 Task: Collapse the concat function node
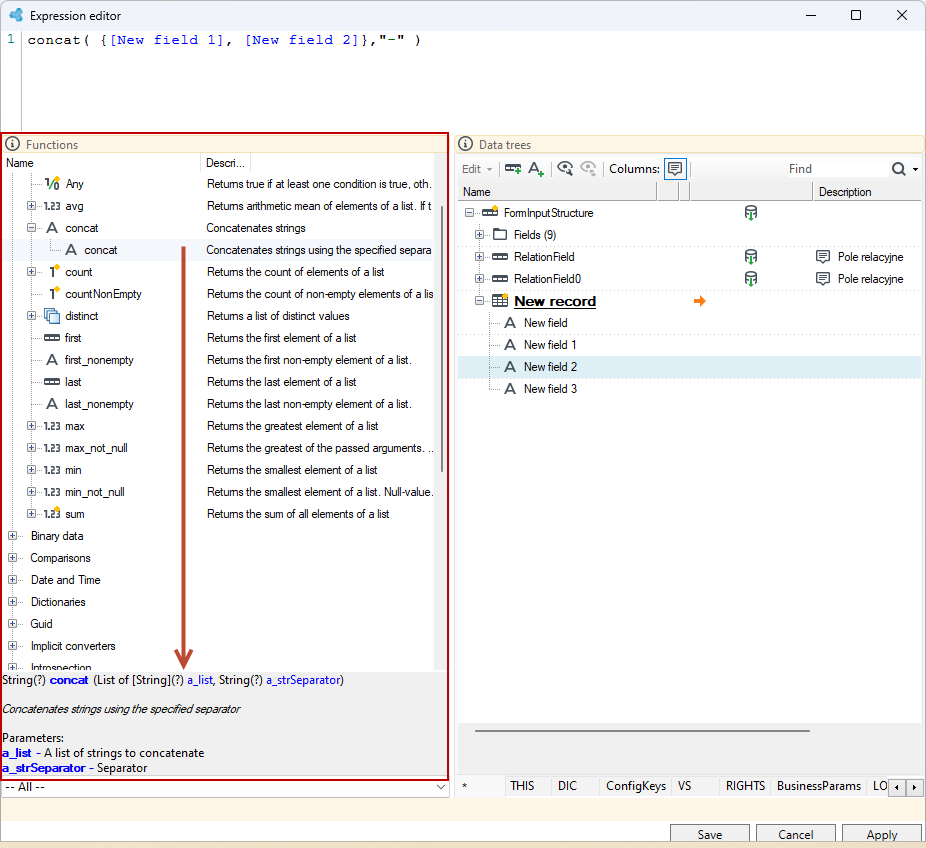(31, 227)
